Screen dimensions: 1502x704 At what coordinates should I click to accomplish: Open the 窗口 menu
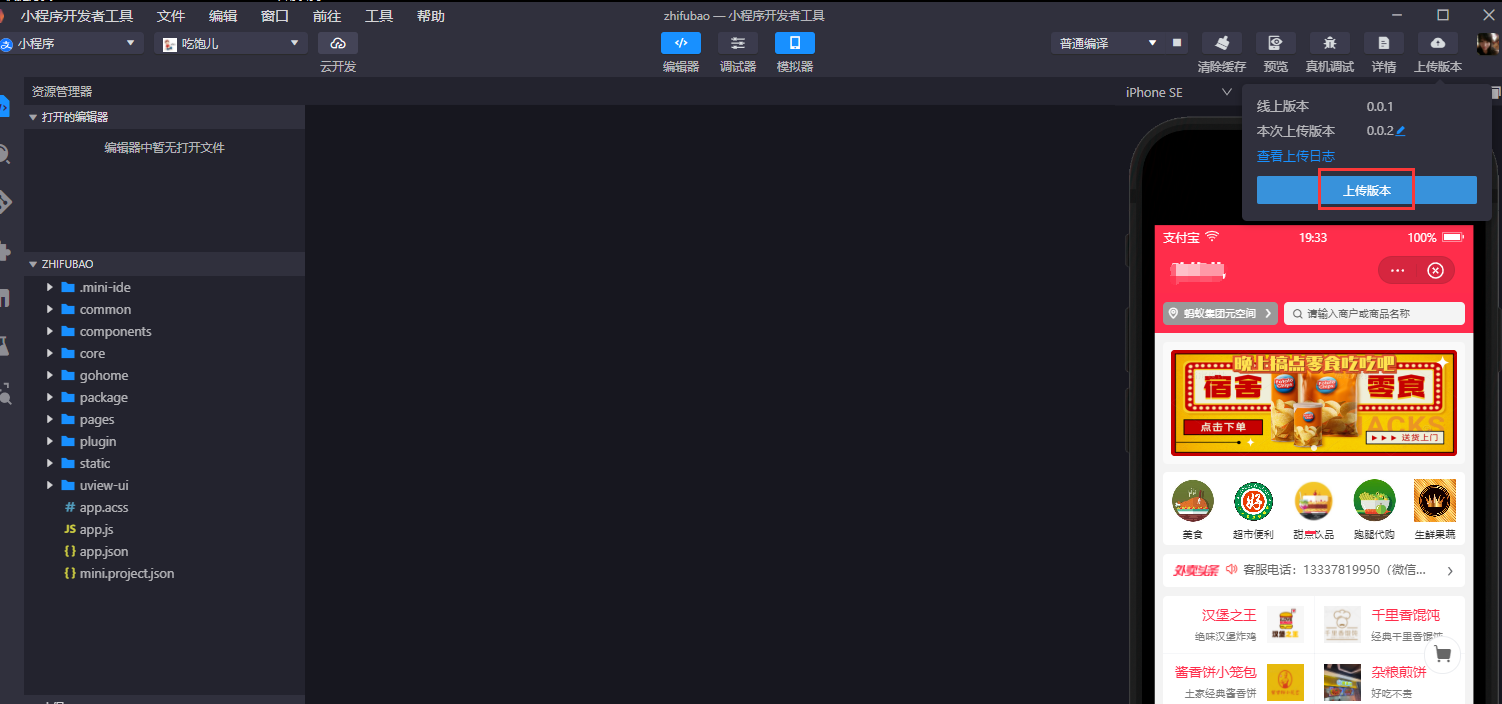point(275,16)
